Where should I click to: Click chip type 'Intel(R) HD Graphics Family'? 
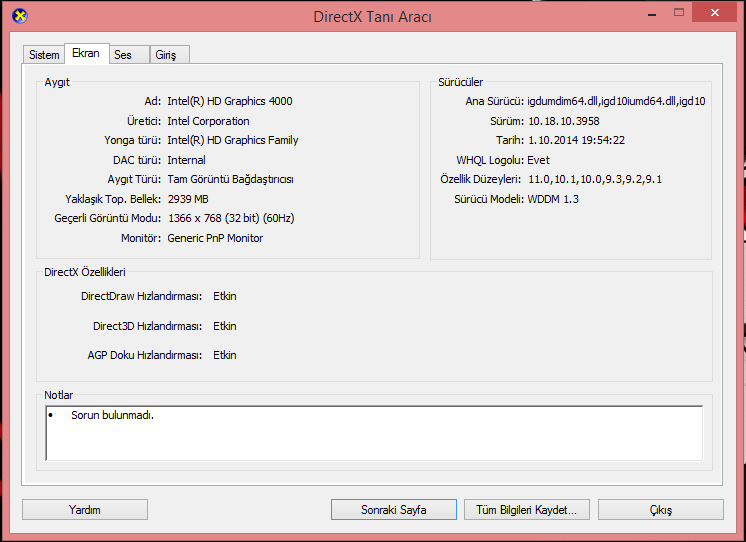pyautogui.click(x=233, y=140)
